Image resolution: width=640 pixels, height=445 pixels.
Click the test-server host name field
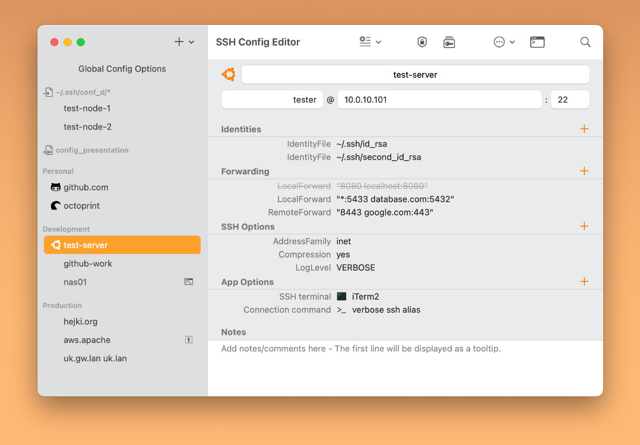(415, 75)
